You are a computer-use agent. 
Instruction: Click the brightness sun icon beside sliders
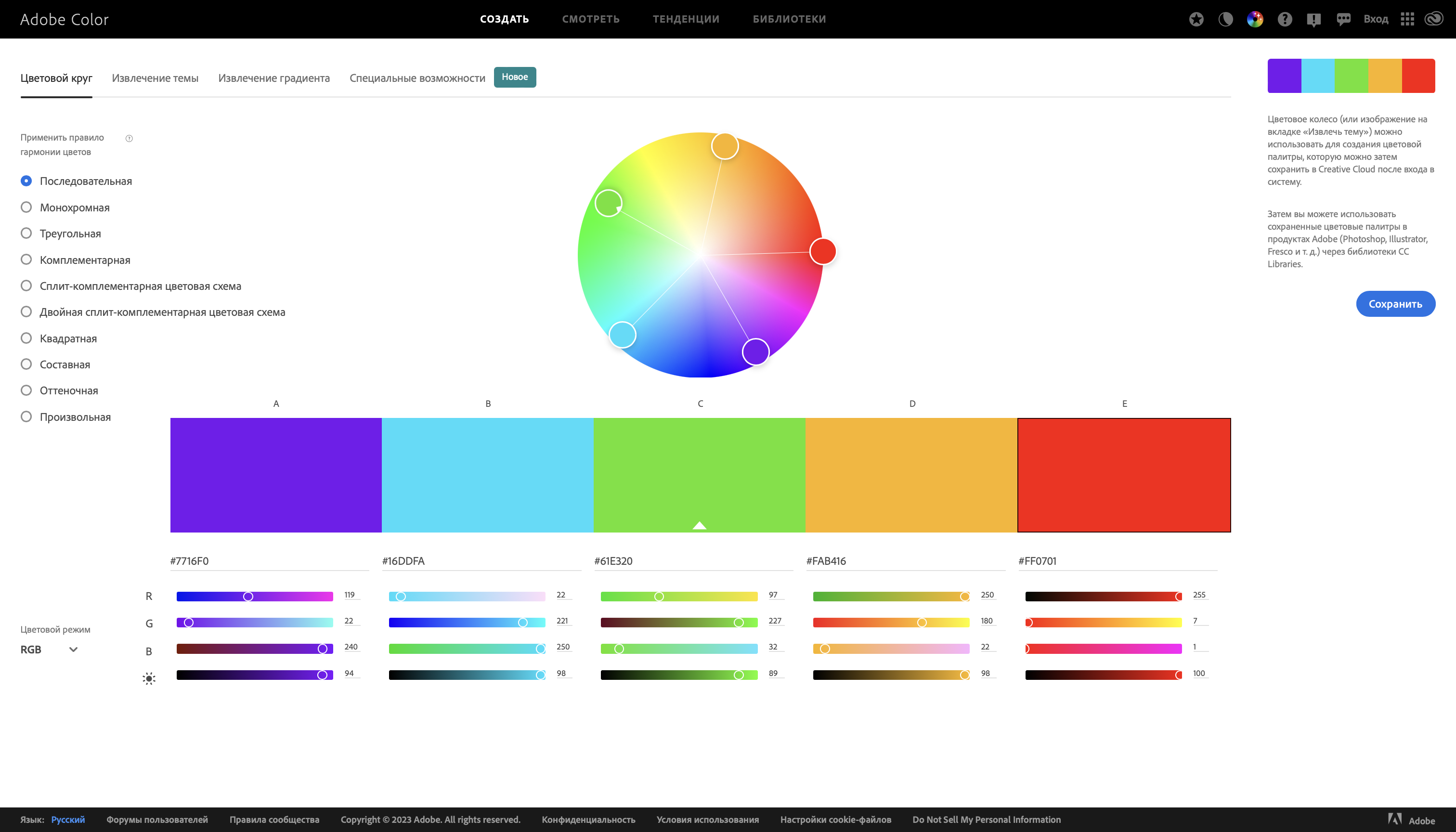pos(149,678)
